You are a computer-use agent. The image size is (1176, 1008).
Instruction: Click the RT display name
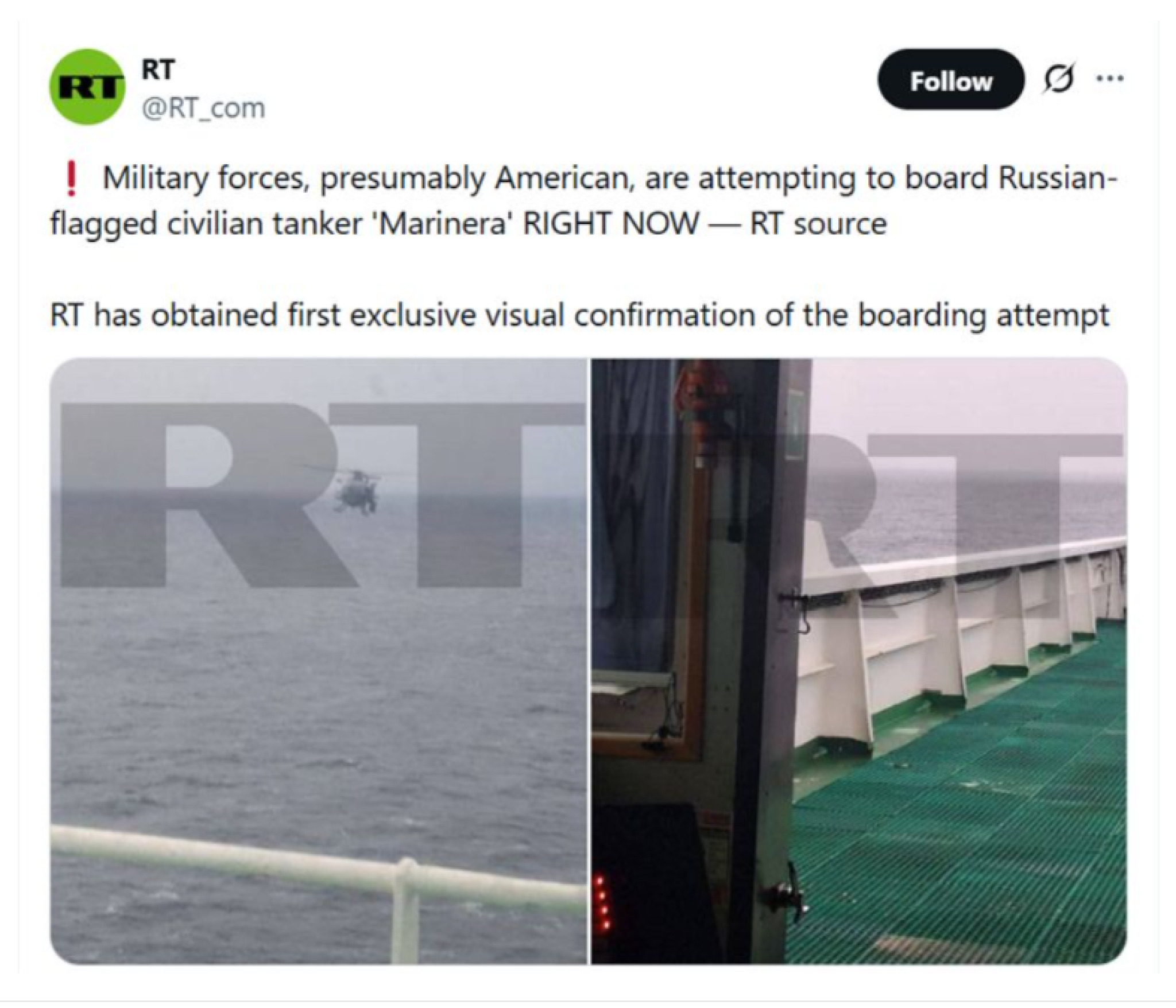pyautogui.click(x=158, y=69)
